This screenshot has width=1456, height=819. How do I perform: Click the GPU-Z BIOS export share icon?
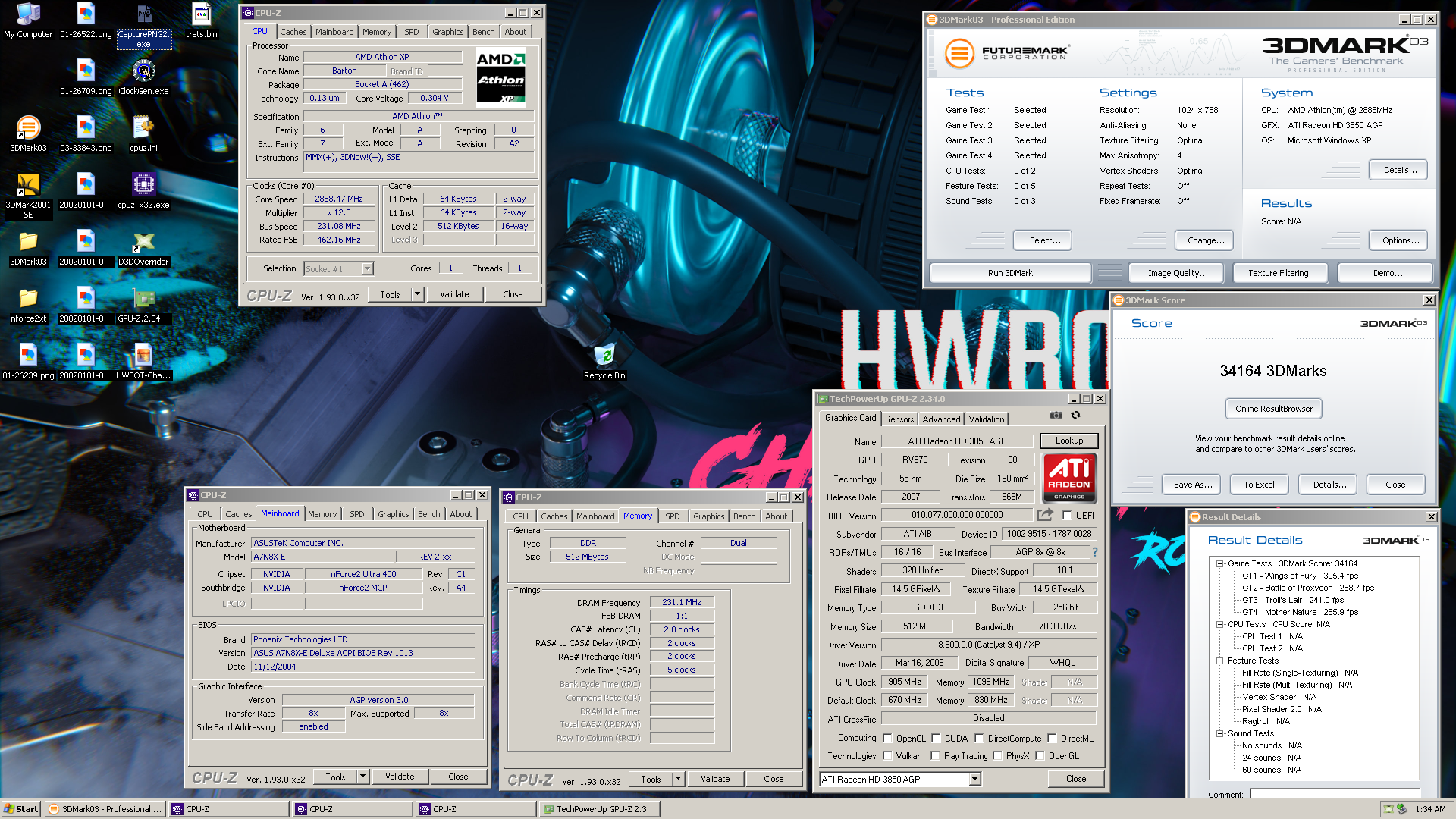click(1045, 515)
